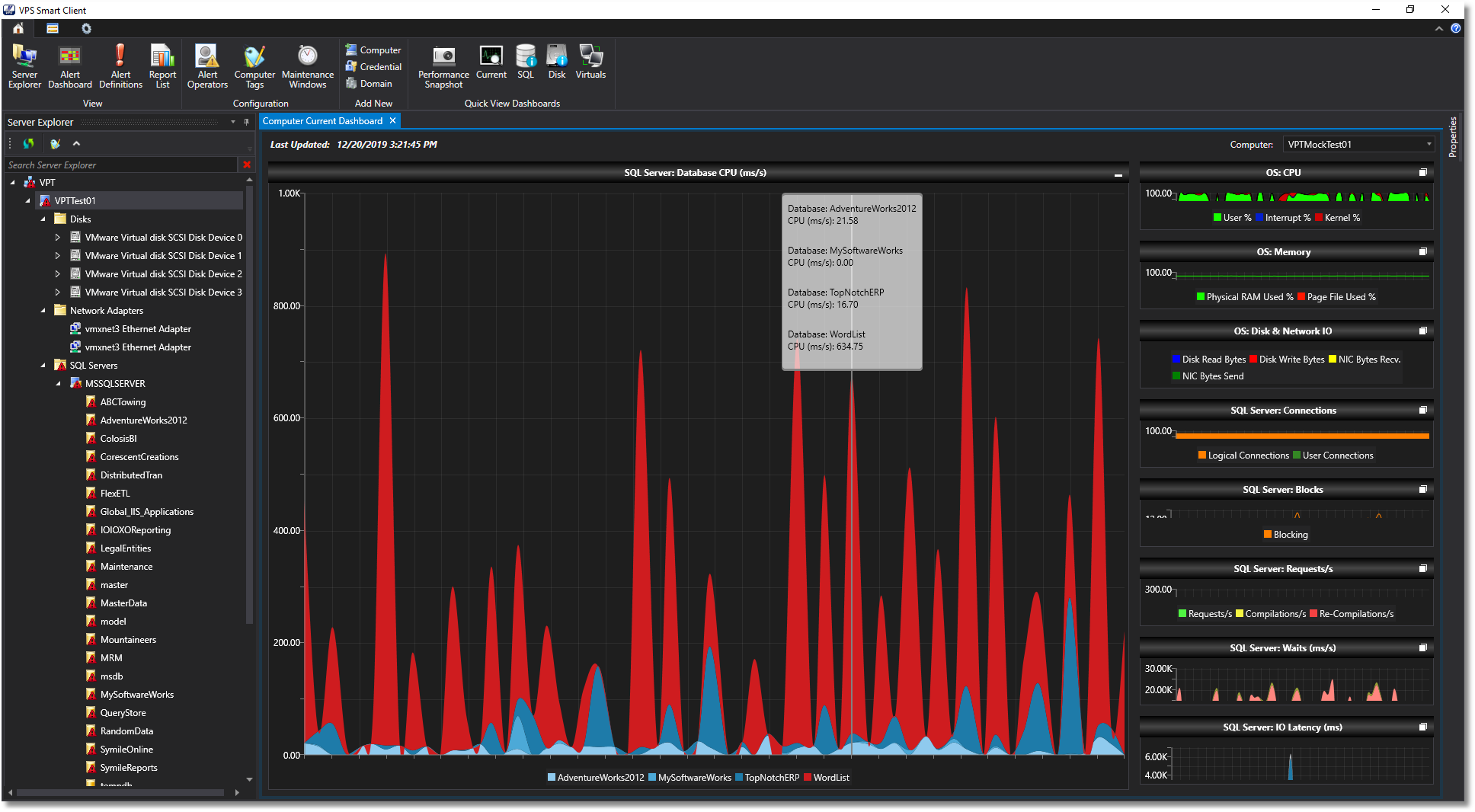Open Maintenance Windows configuration
The image size is (1475, 812).
click(306, 66)
